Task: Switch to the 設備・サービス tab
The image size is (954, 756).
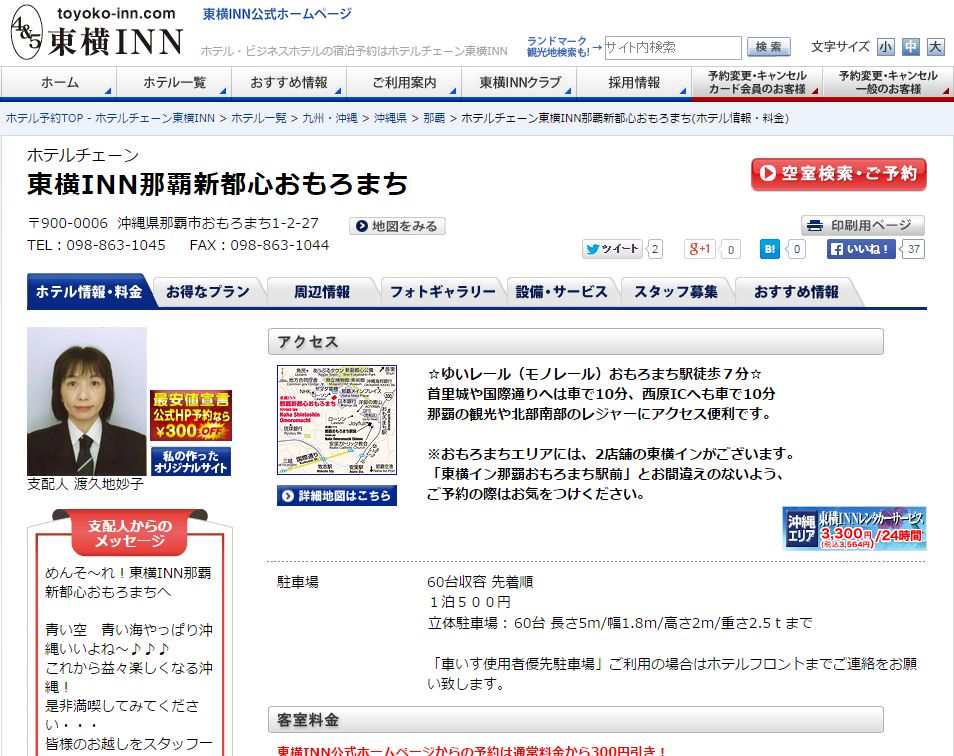Action: 561,292
